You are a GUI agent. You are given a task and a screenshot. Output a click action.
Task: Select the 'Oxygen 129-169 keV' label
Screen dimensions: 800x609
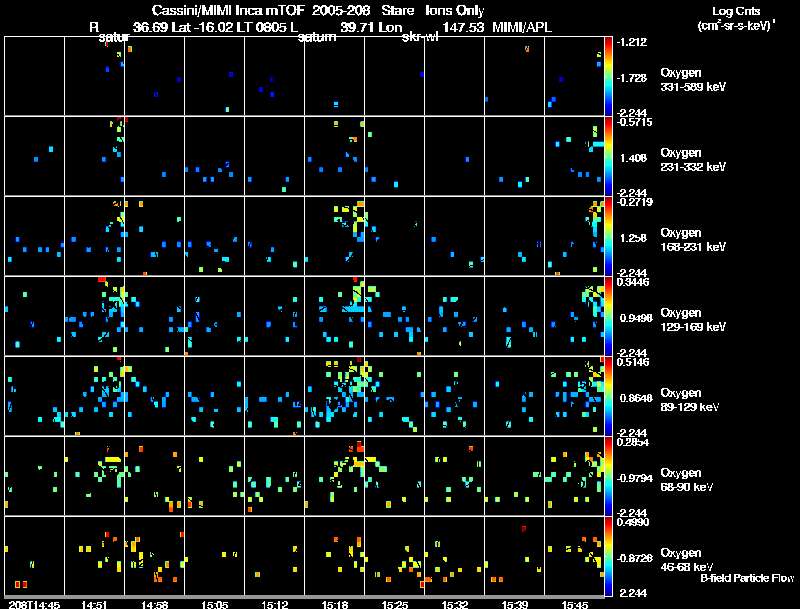693,320
